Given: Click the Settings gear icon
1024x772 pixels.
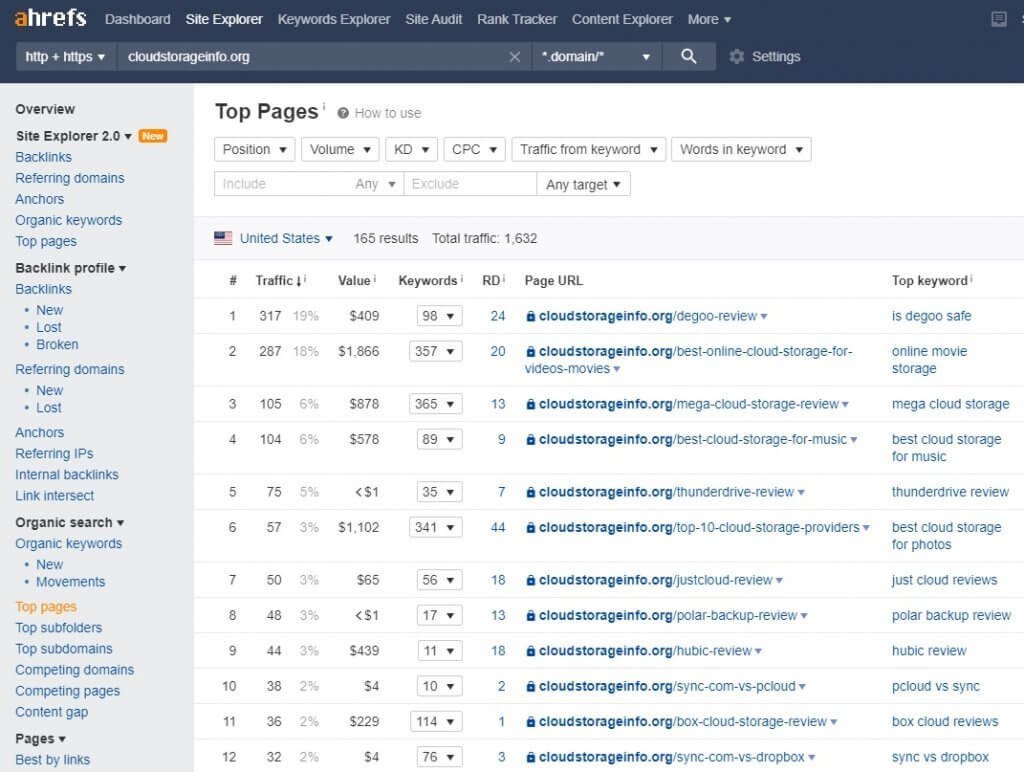Looking at the screenshot, I should 737,57.
